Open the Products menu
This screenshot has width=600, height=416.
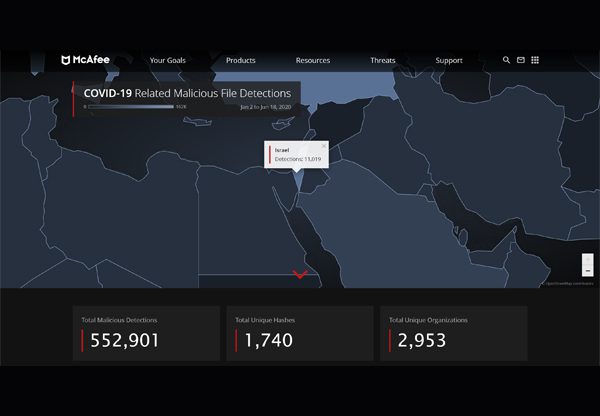tap(241, 60)
